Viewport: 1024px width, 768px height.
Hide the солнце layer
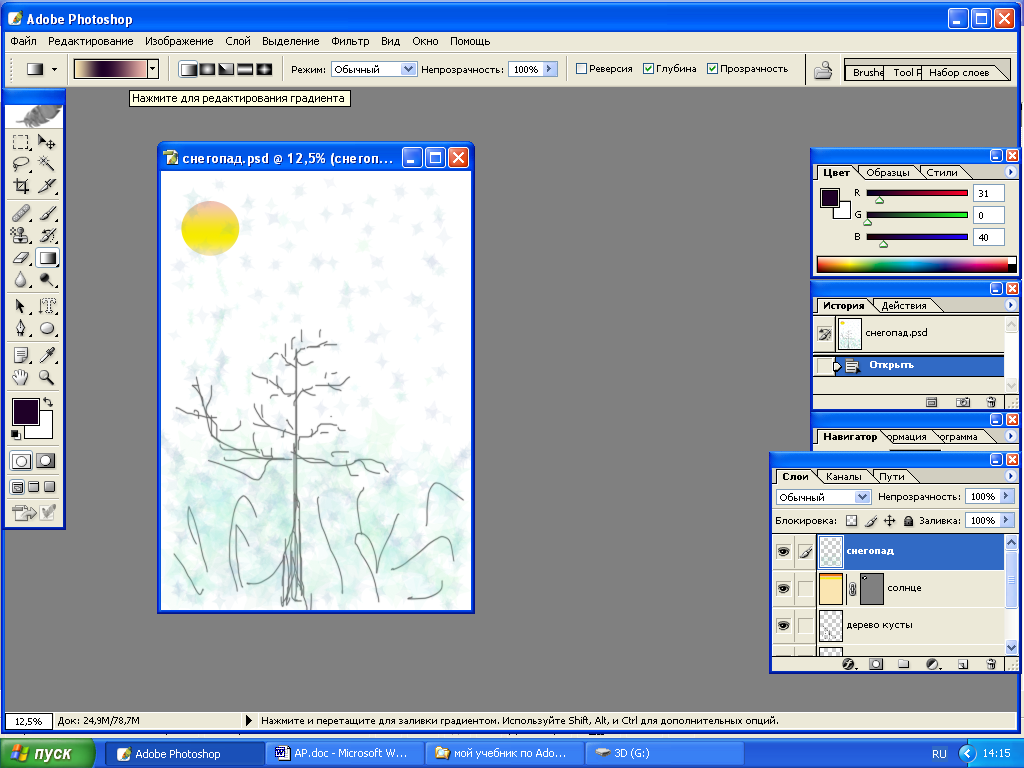(783, 588)
